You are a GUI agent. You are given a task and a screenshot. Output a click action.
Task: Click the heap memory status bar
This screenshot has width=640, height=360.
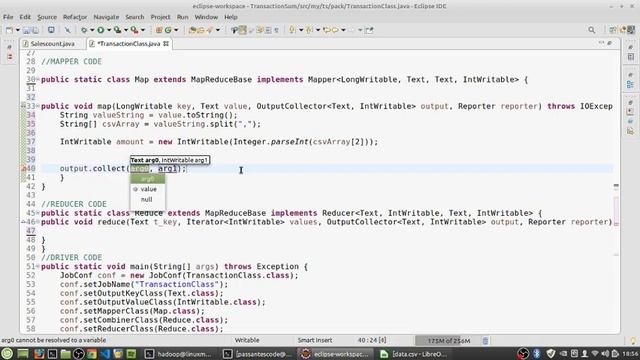point(449,340)
